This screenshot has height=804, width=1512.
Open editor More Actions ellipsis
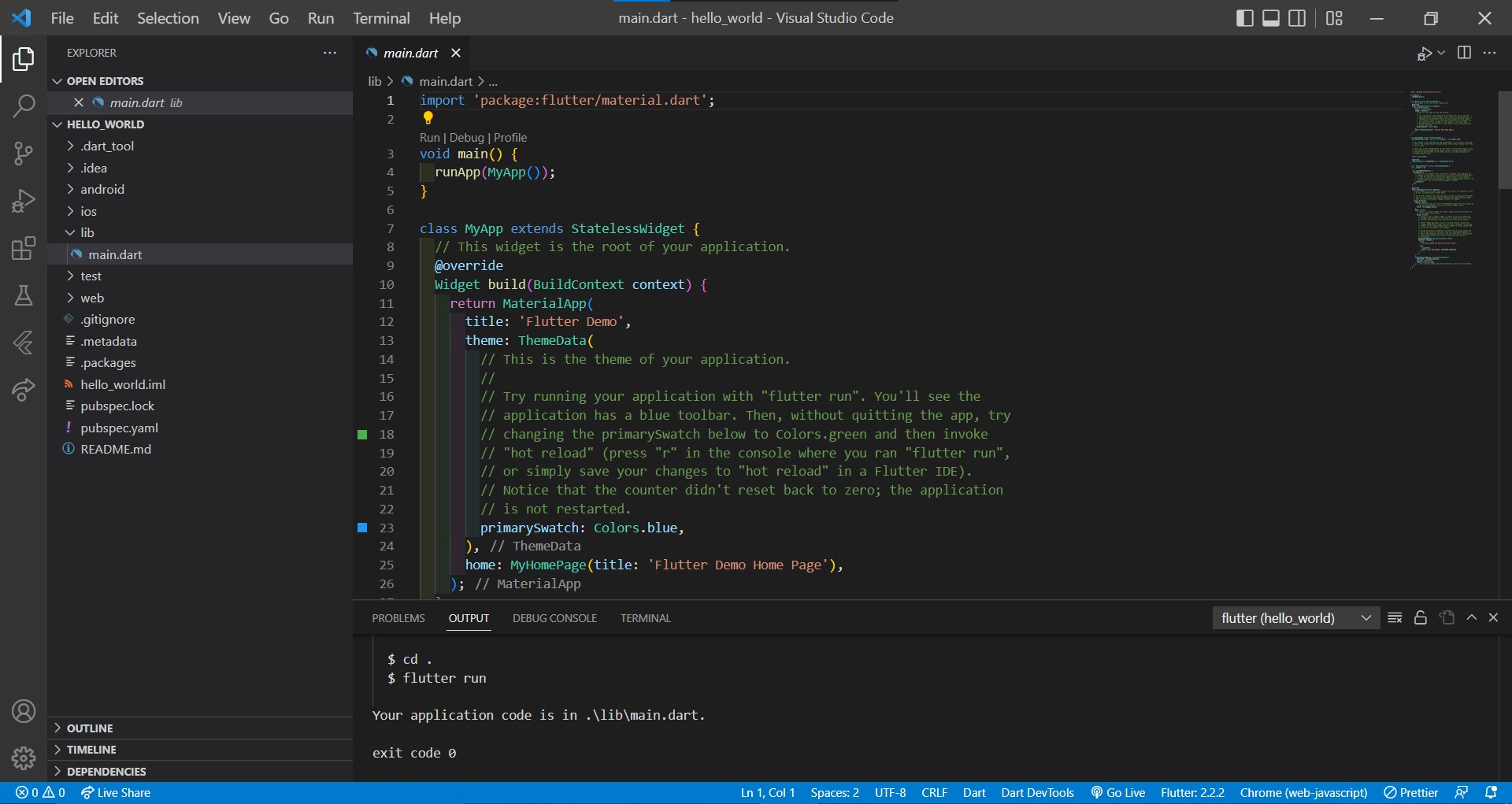[1489, 53]
